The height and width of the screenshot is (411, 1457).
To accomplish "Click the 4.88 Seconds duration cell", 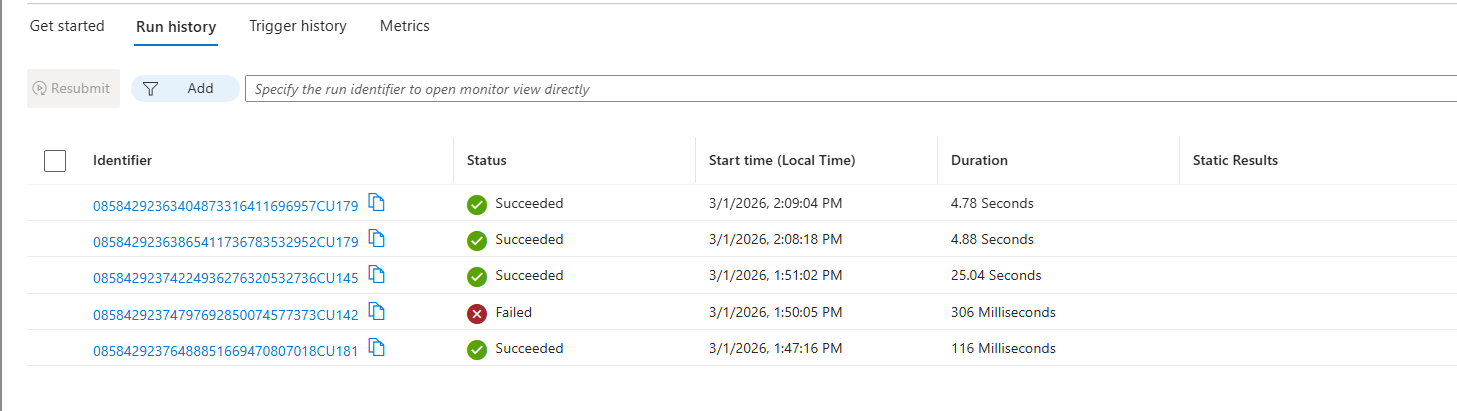I will coord(992,239).
